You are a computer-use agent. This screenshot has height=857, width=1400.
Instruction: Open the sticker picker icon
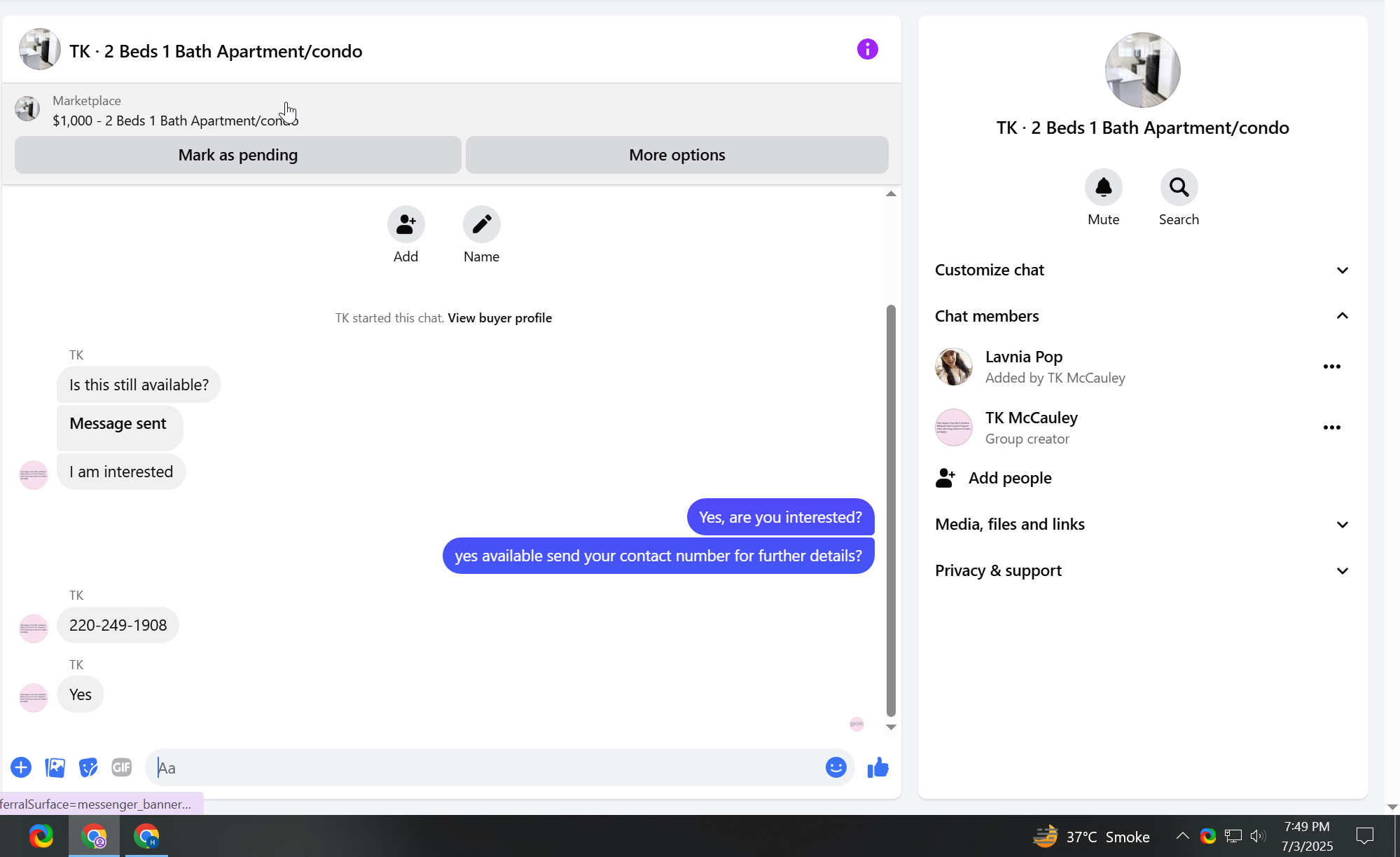tap(88, 767)
